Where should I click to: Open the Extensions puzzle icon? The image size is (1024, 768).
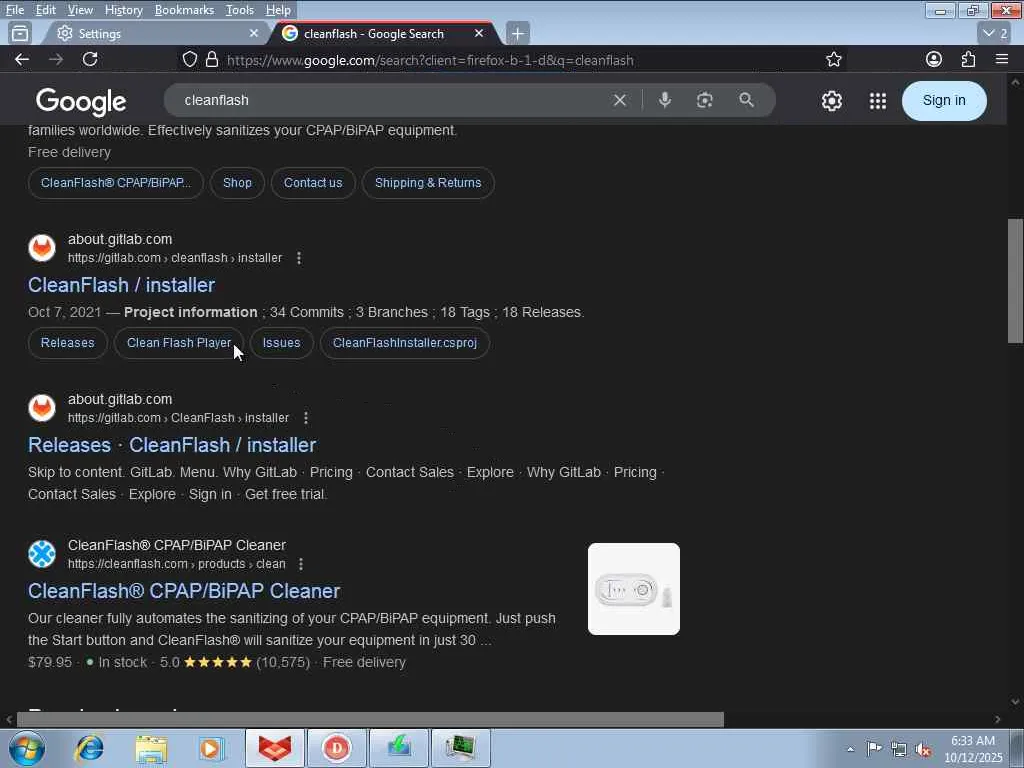coord(968,59)
